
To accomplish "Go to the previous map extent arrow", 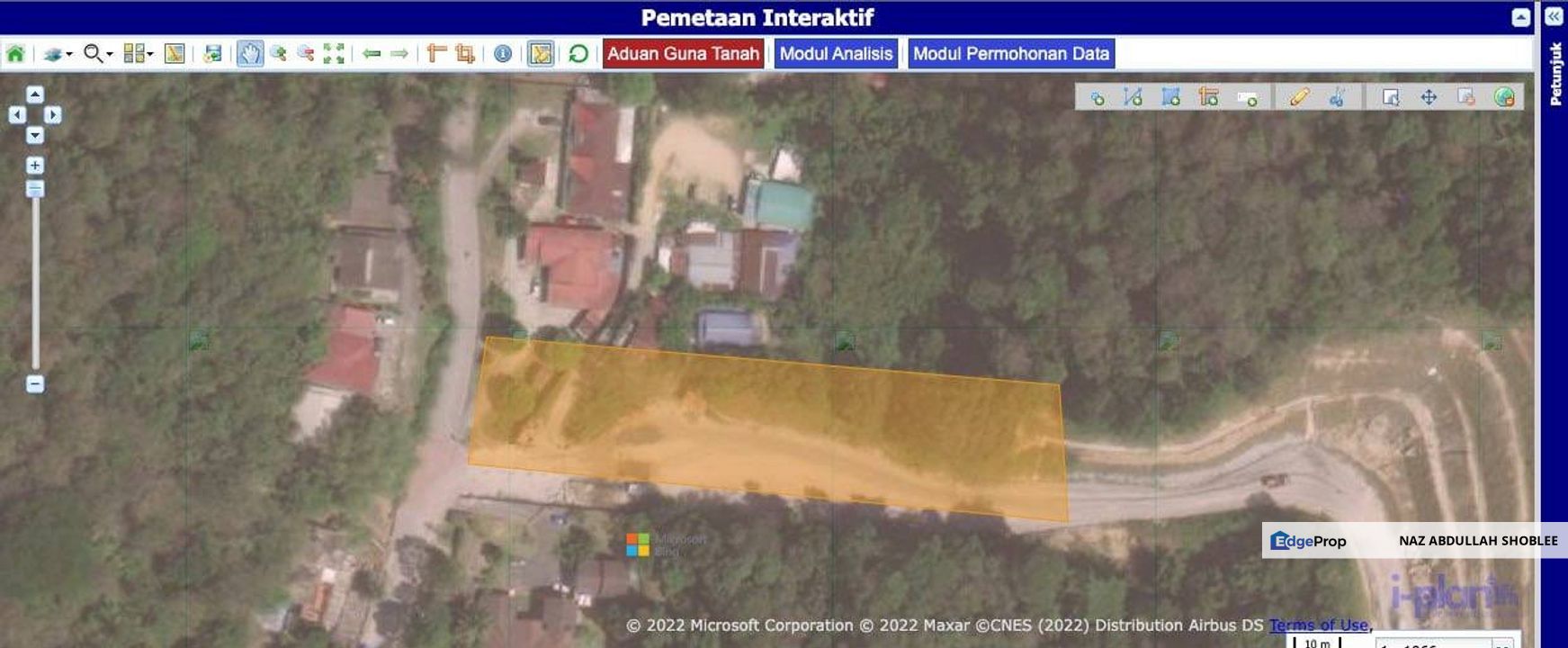I will [x=372, y=54].
